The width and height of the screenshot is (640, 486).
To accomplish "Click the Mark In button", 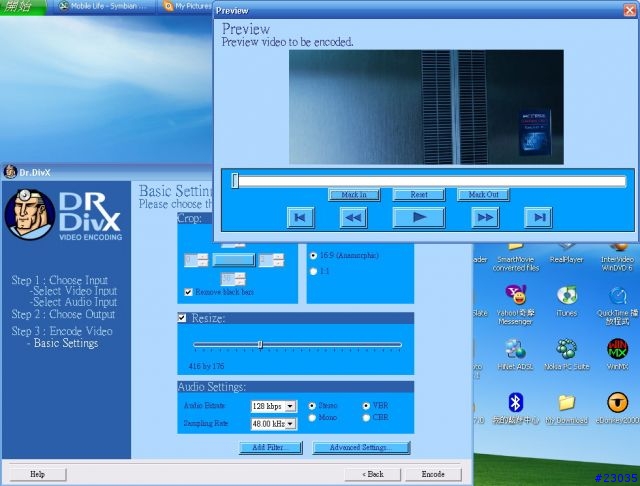I will (354, 195).
